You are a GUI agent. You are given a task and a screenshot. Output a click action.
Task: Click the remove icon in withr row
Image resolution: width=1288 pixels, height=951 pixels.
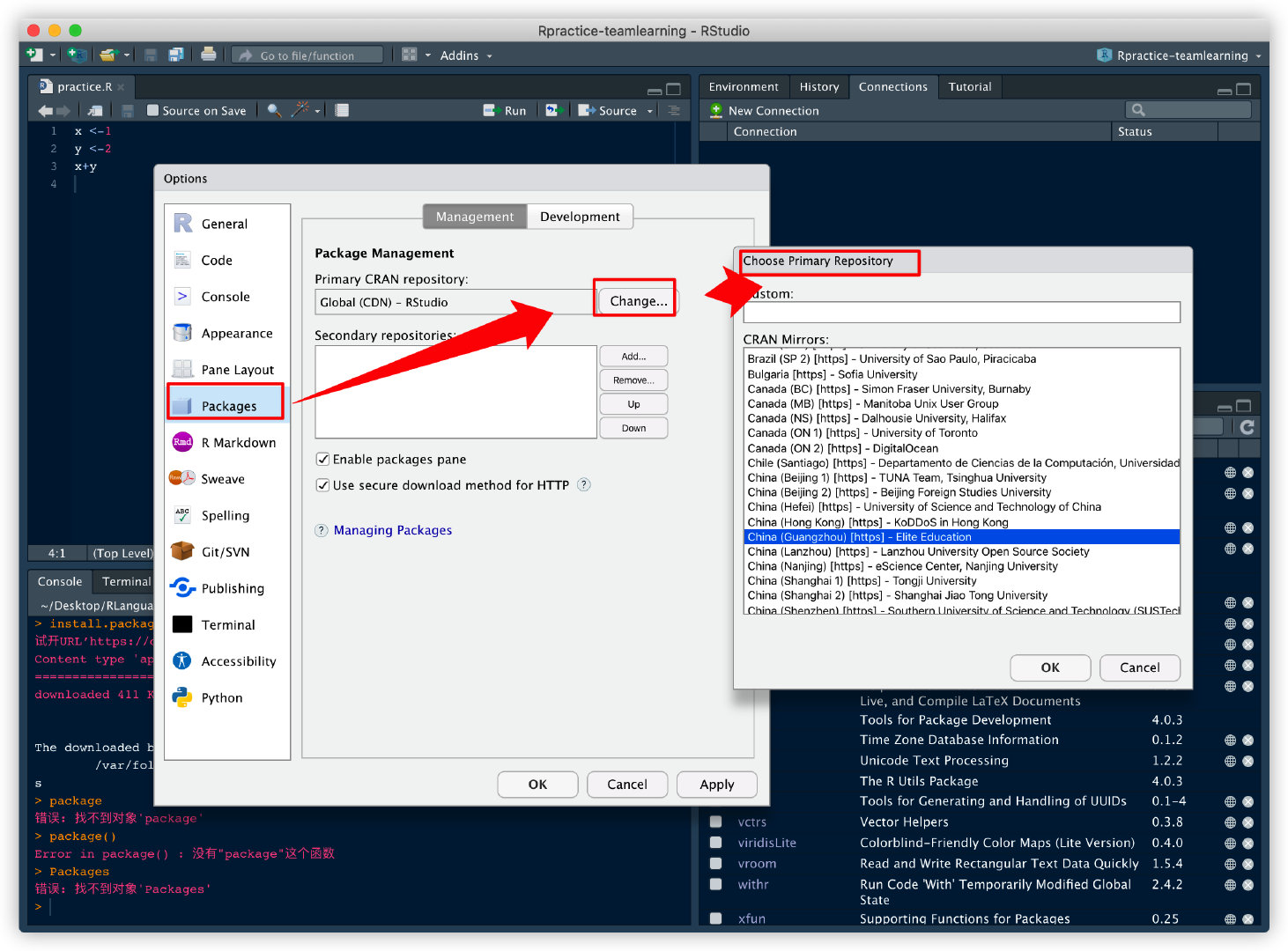pos(1247,884)
